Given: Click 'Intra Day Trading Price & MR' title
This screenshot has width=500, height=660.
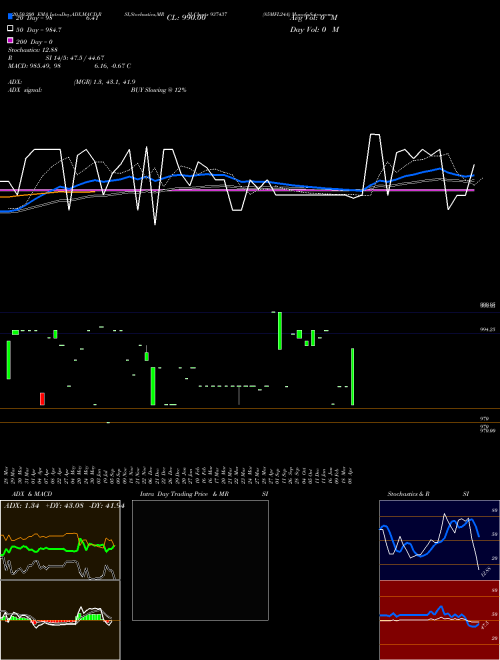Looking at the screenshot, I should [x=184, y=494].
